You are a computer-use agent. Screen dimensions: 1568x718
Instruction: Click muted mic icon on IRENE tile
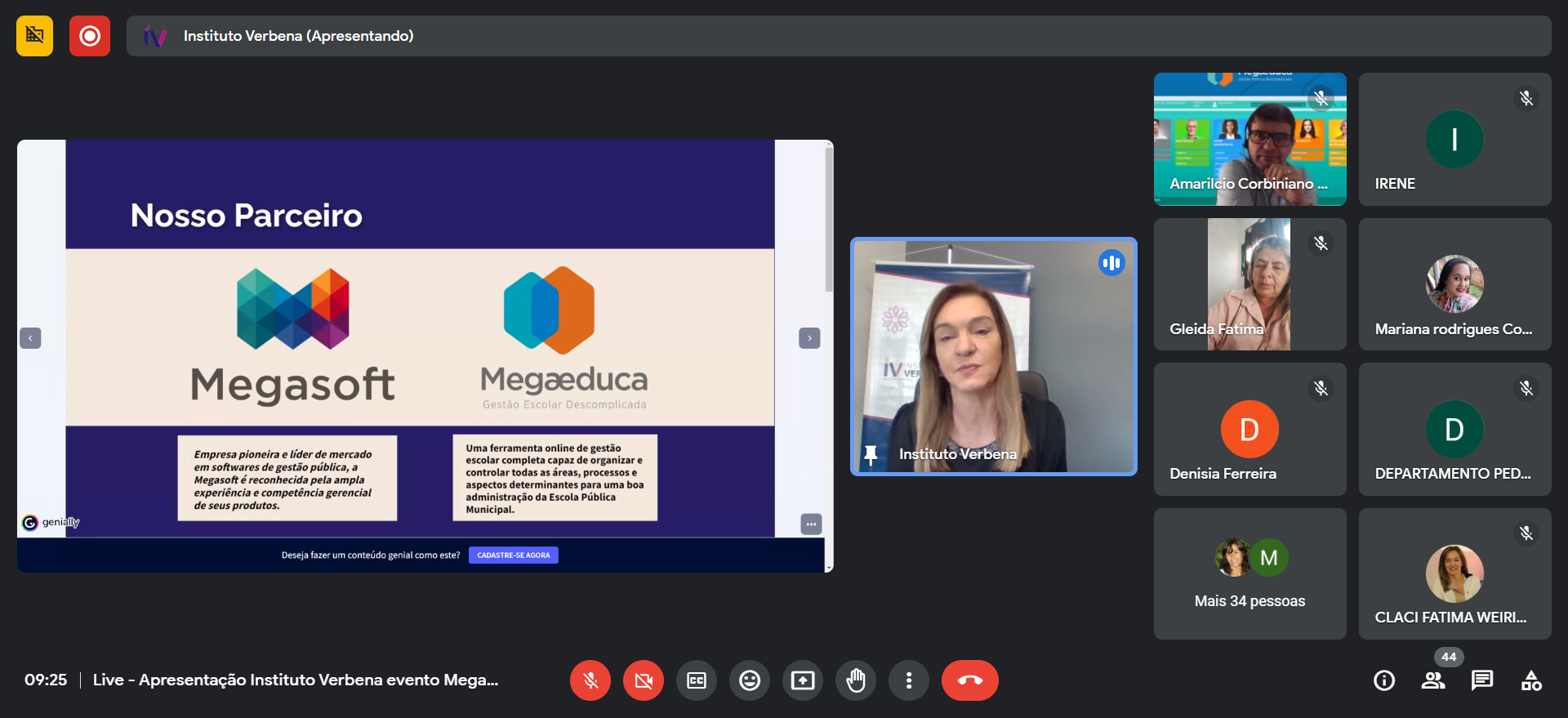(x=1526, y=99)
